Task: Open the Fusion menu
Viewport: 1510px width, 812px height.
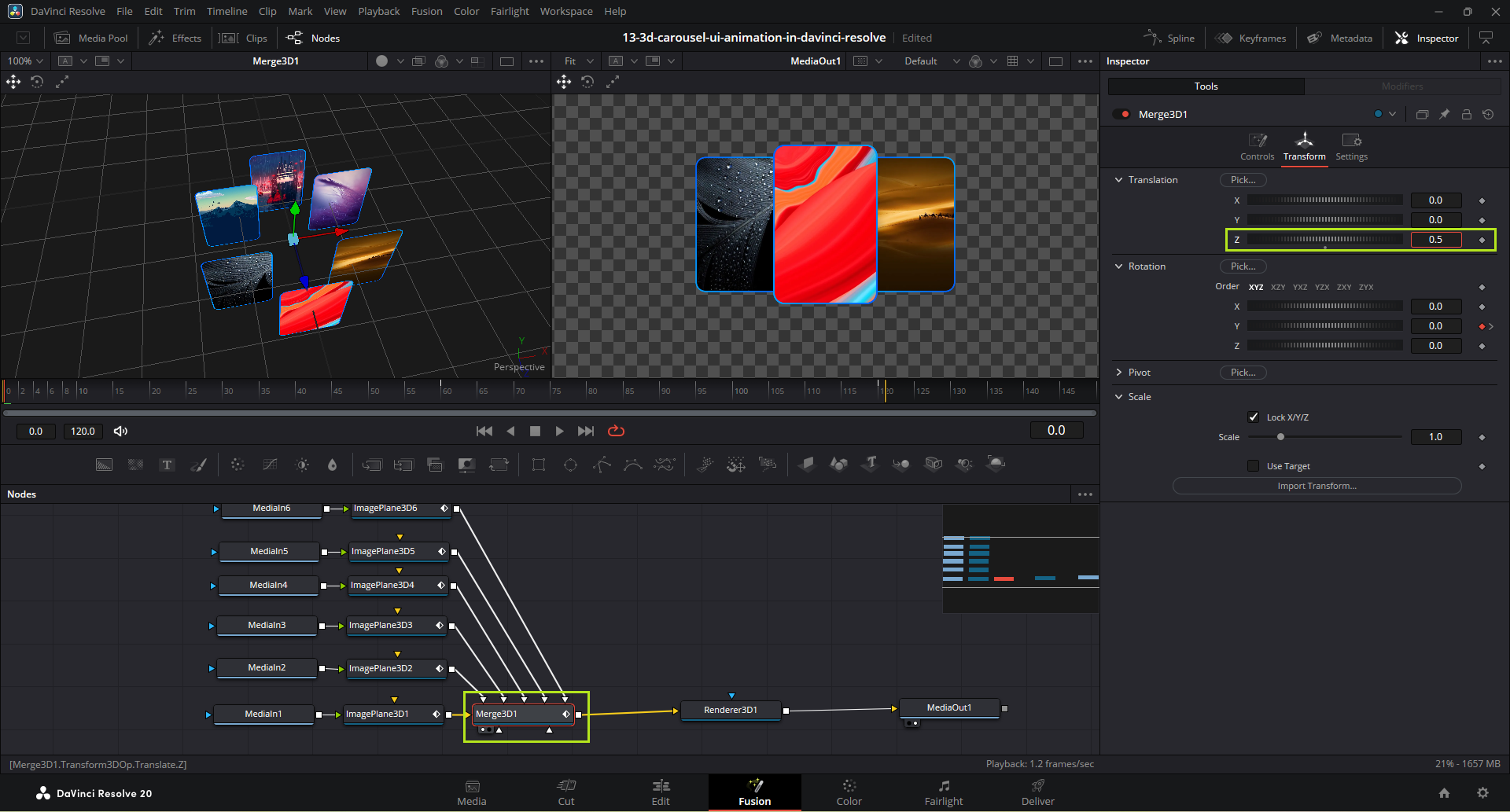Action: pyautogui.click(x=426, y=11)
